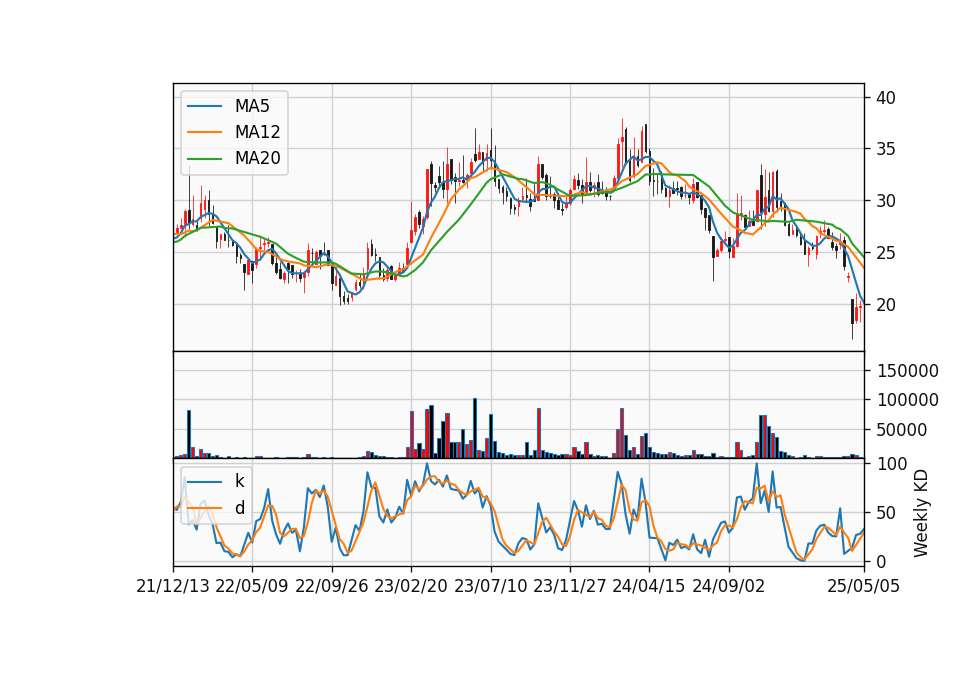
Task: Click the volume axis value 150000
Action: point(907,371)
